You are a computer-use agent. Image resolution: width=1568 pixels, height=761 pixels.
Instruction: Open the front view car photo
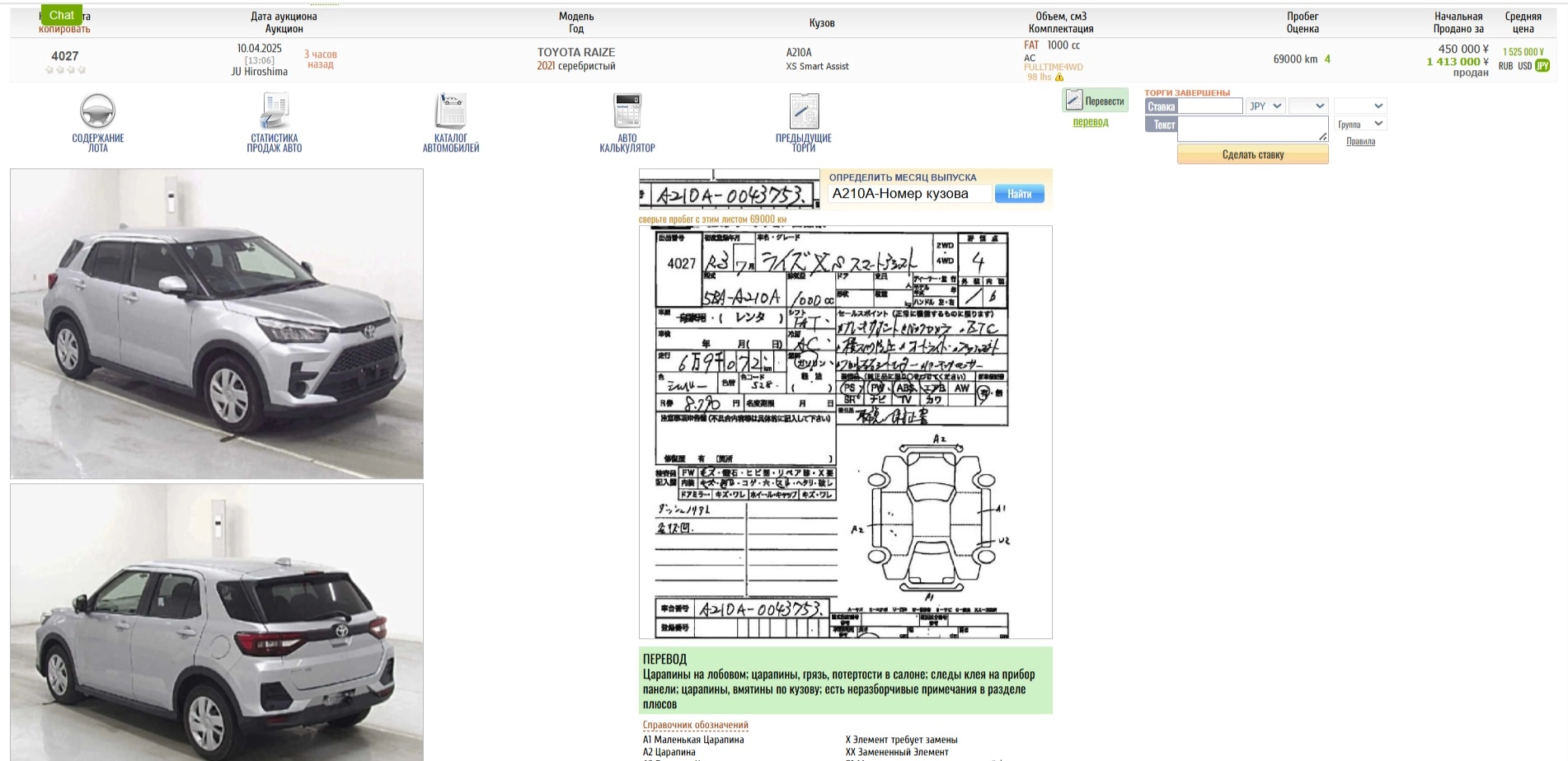217,324
